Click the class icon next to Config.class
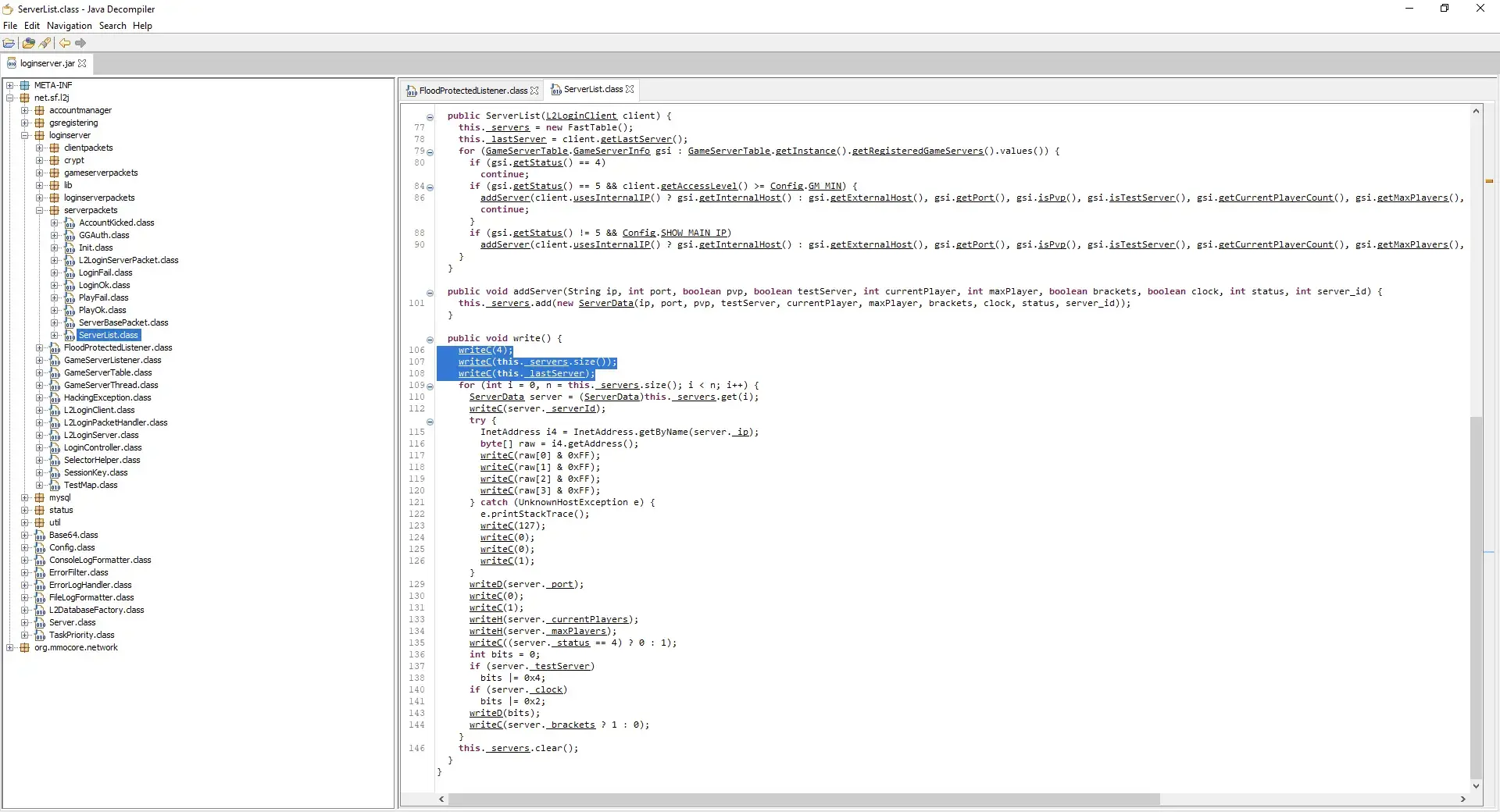Viewport: 1500px width, 812px height. tap(40, 548)
